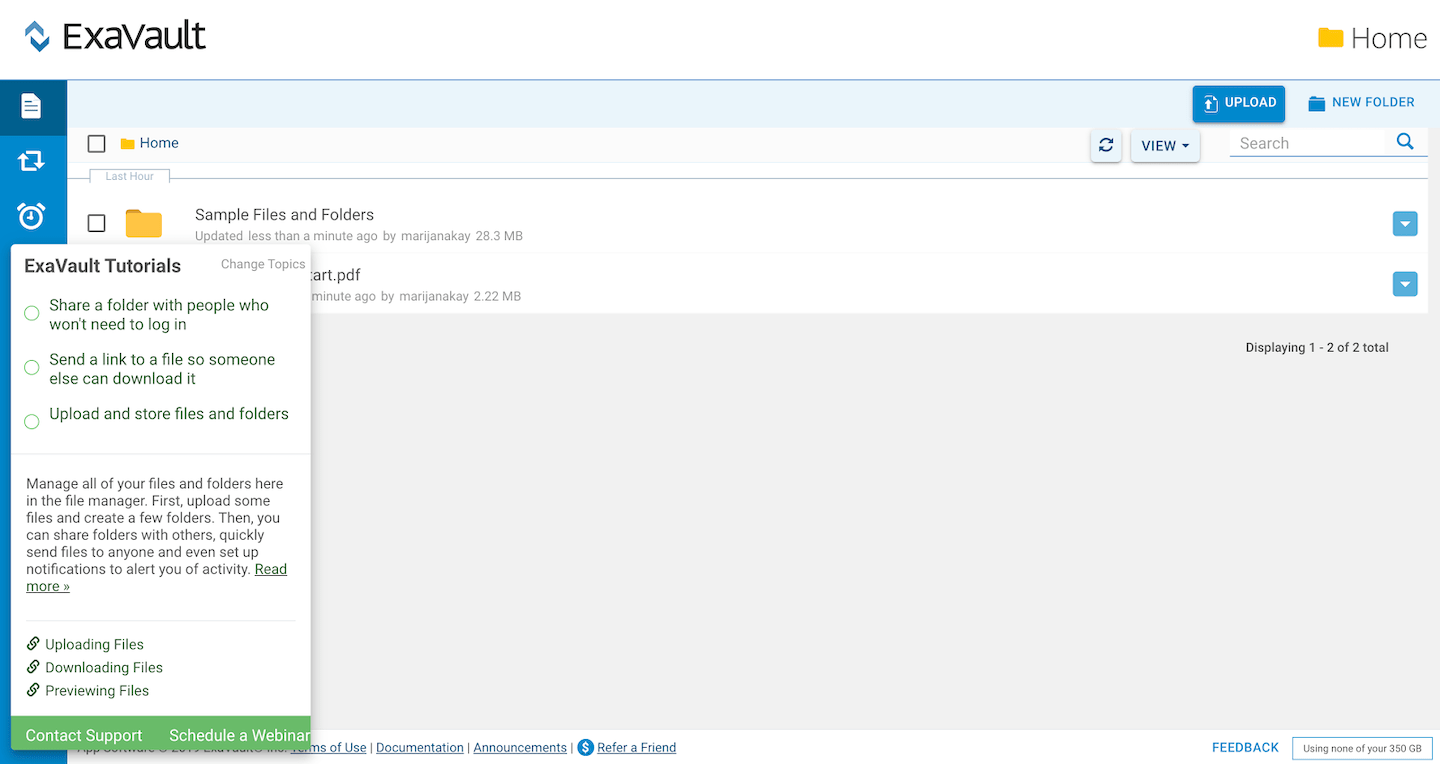
Task: Click the yellow Home folder icon in header
Action: tap(1330, 38)
